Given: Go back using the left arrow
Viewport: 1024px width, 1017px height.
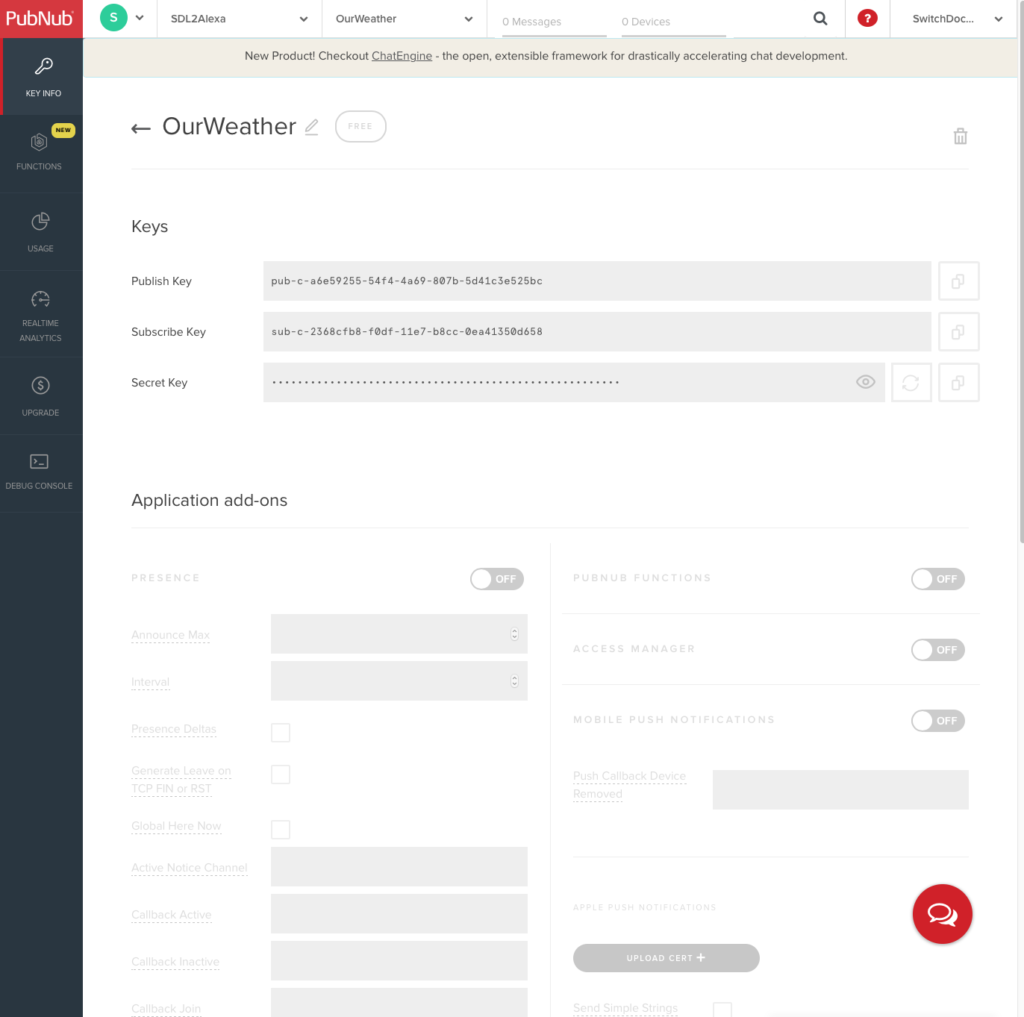Looking at the screenshot, I should pos(140,129).
